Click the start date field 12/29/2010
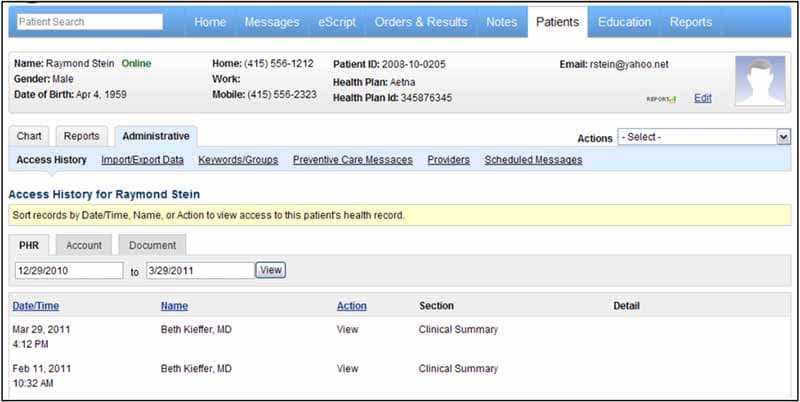Screen dimensions: 800x402 (x=68, y=270)
